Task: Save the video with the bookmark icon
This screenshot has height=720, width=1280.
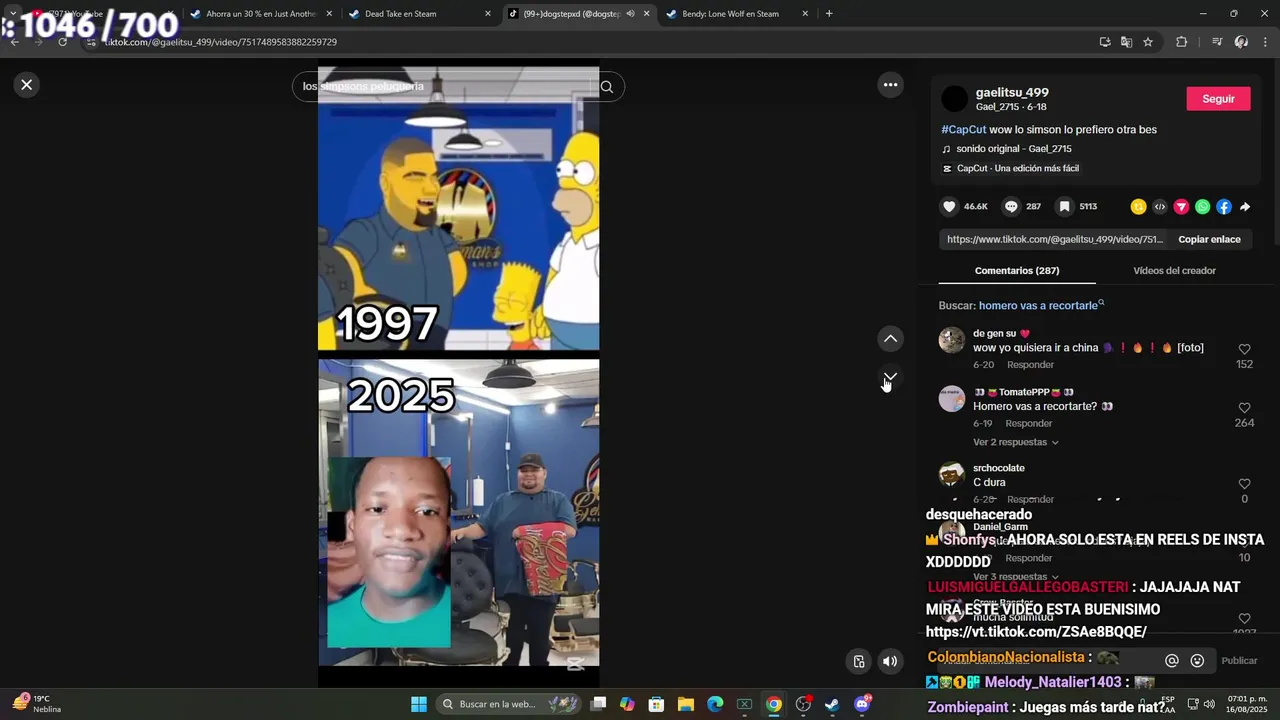Action: 1065,207
